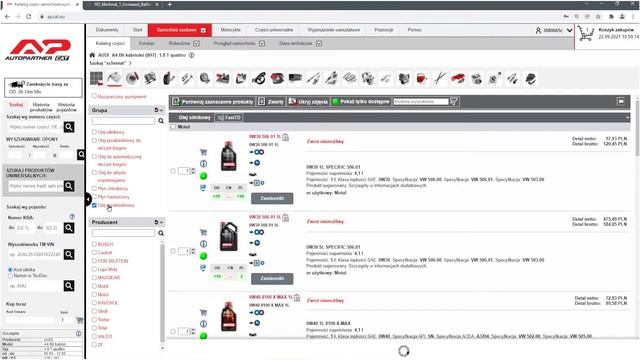Add 0W40 8100 X MAX to cart
The image size is (640, 360).
pos(203,313)
